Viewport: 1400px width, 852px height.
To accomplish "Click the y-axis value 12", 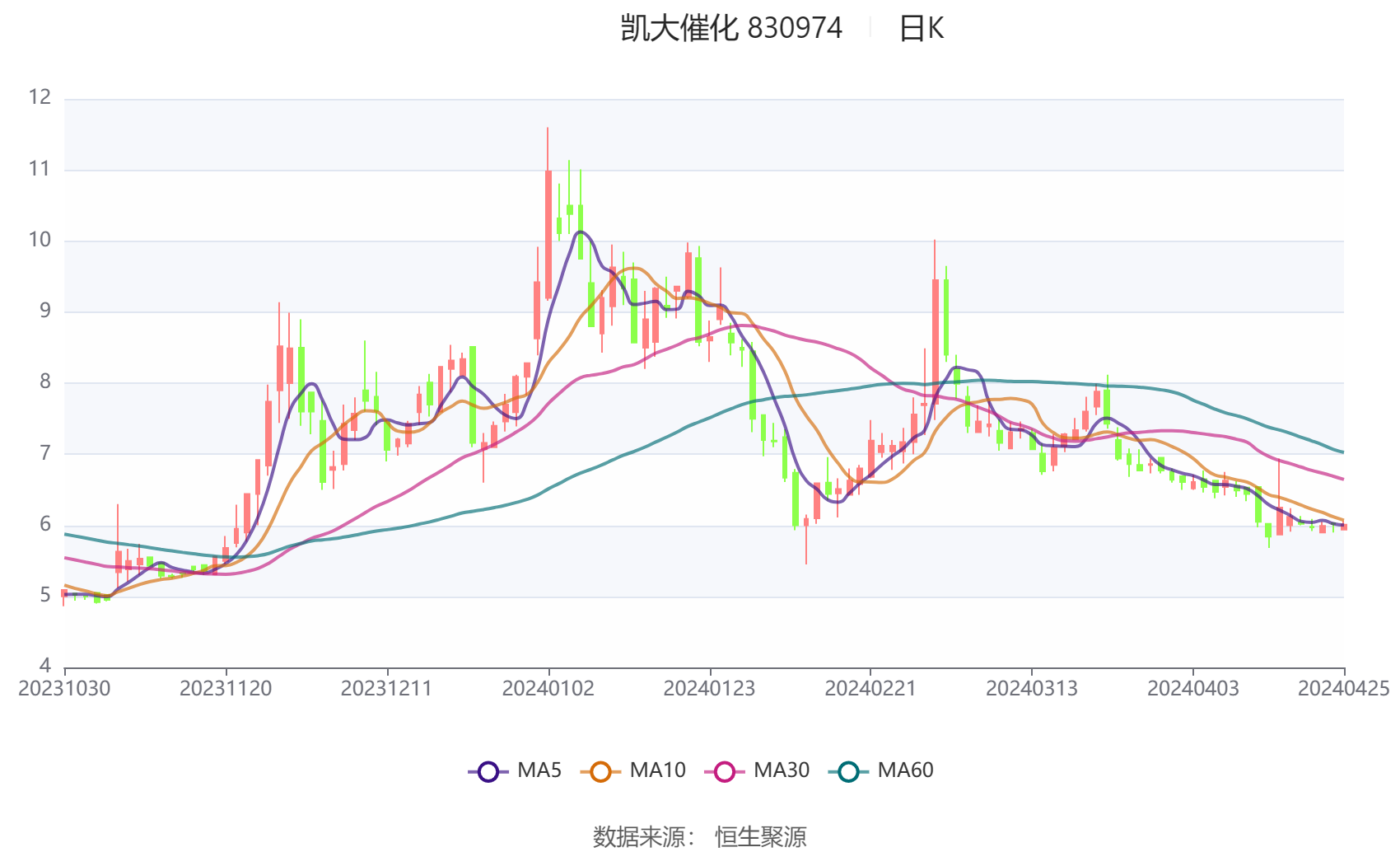I will click(x=40, y=97).
